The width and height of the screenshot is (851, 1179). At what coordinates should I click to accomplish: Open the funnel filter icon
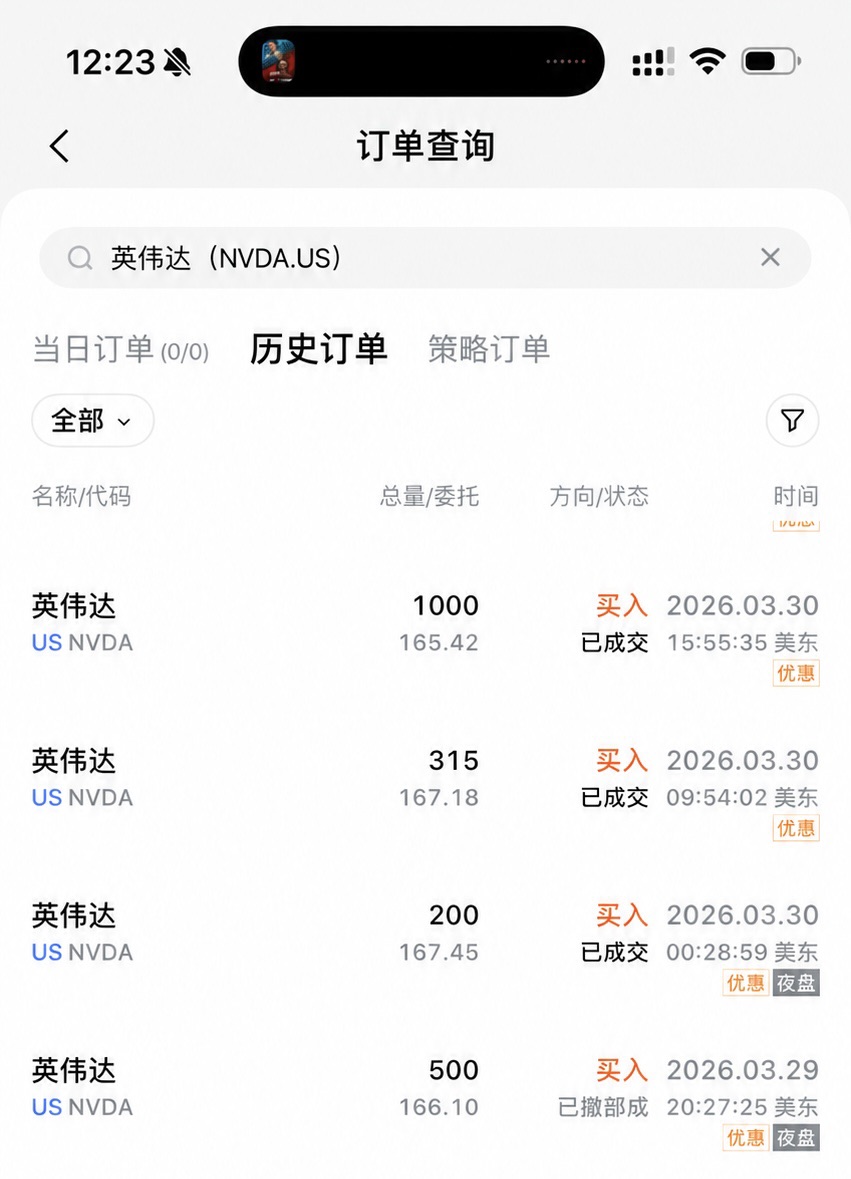[792, 420]
